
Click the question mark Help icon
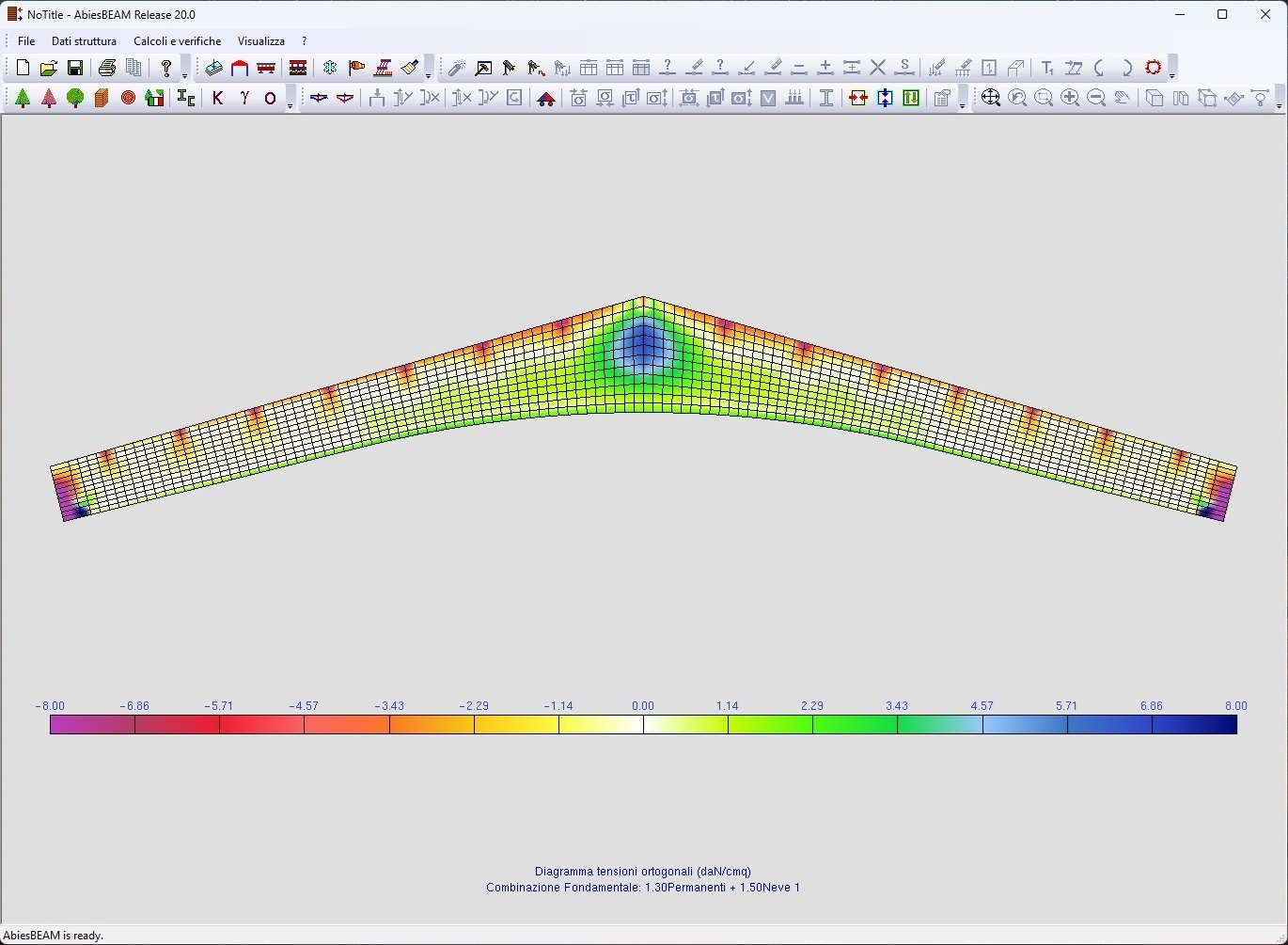point(166,68)
